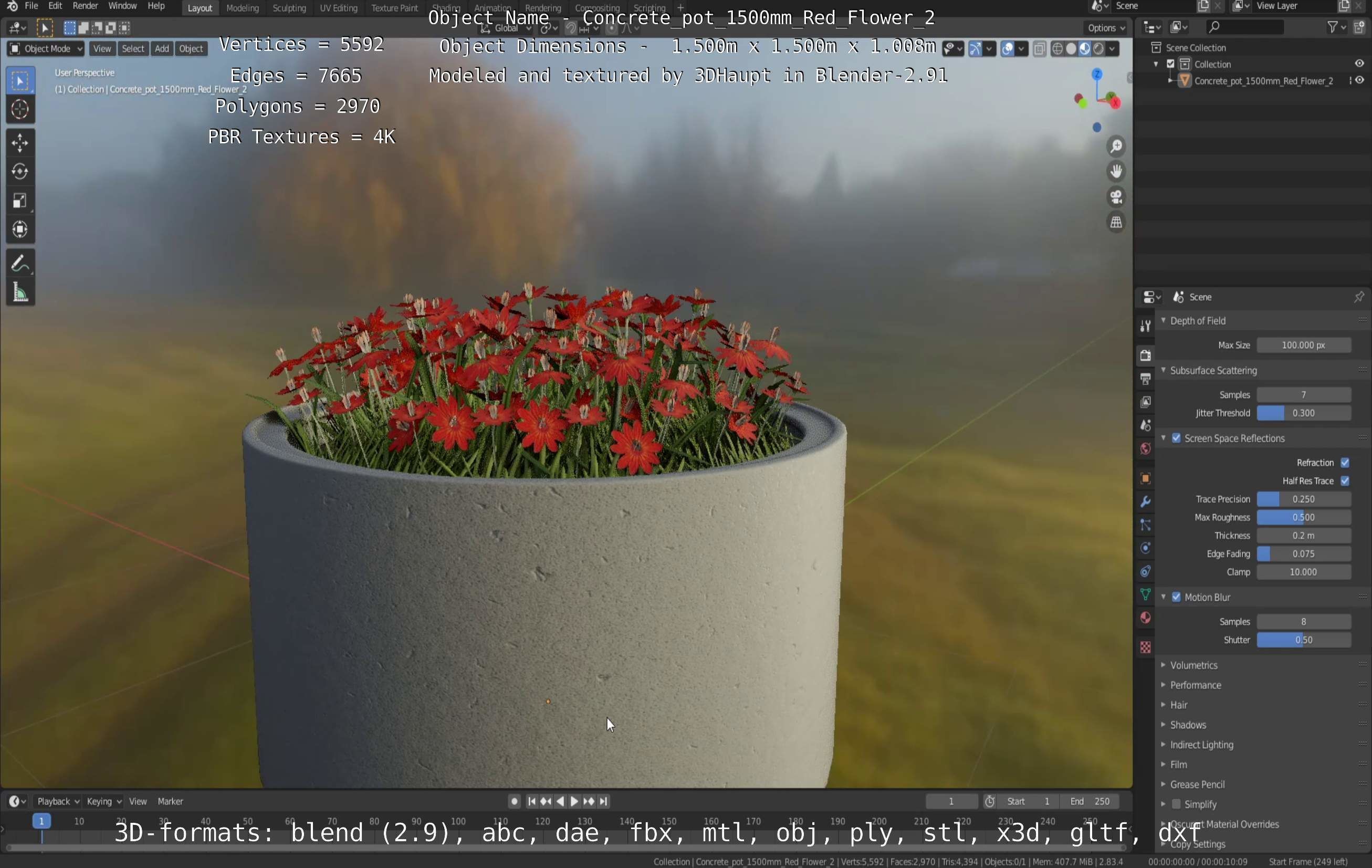Open the Modifier properties wrench tab
This screenshot has height=868, width=1372.
tap(1145, 502)
